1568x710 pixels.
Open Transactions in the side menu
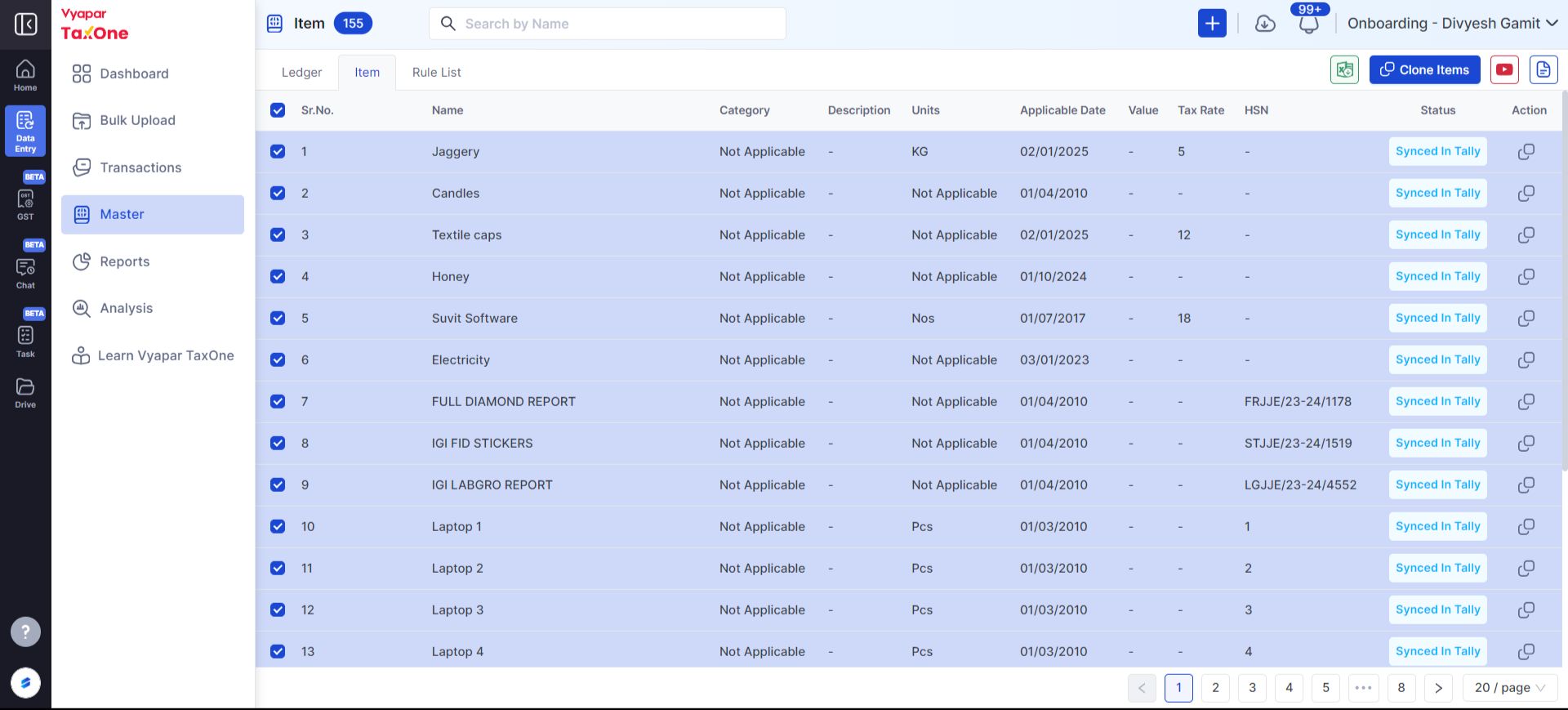153,167
